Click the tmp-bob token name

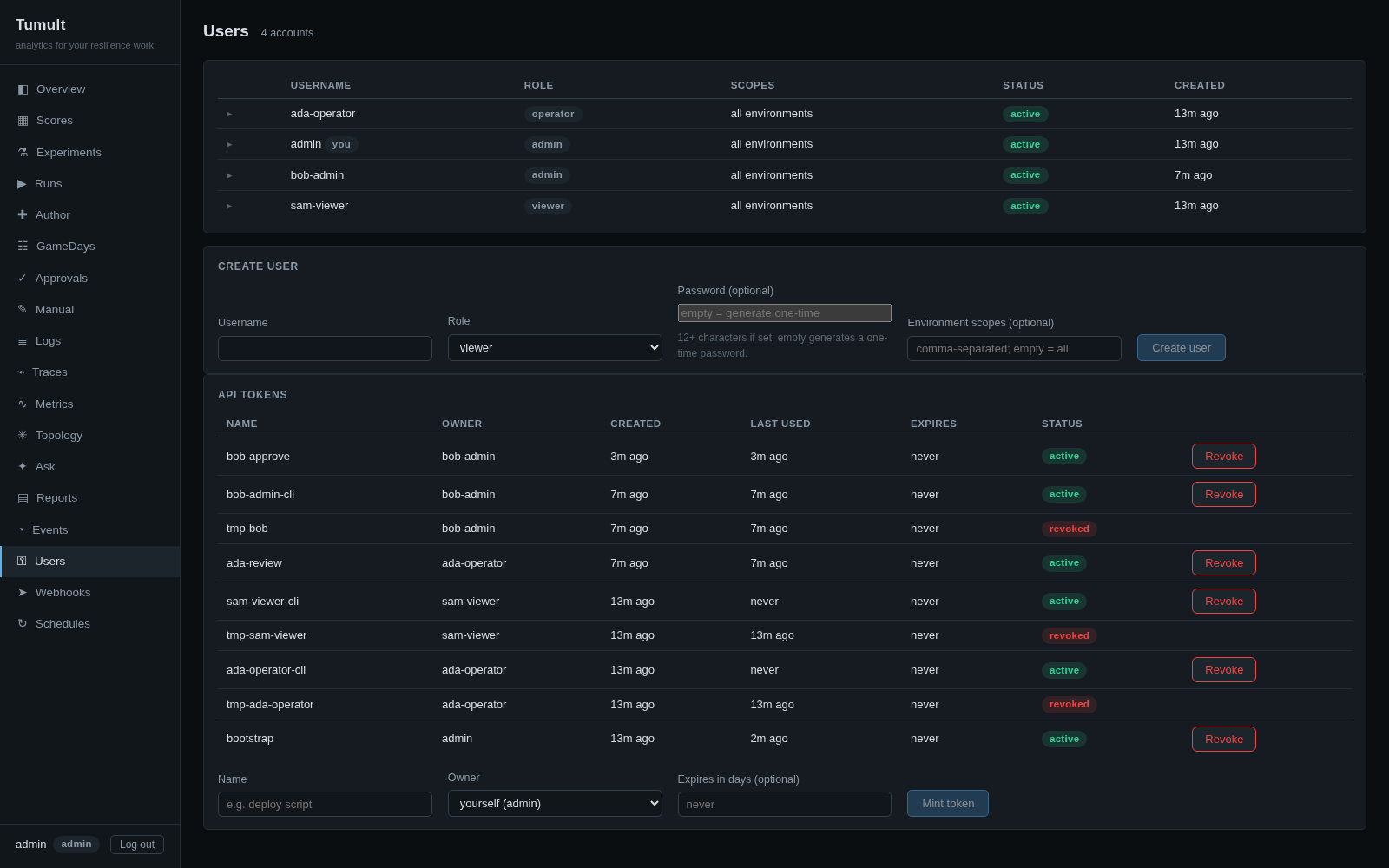pos(247,529)
